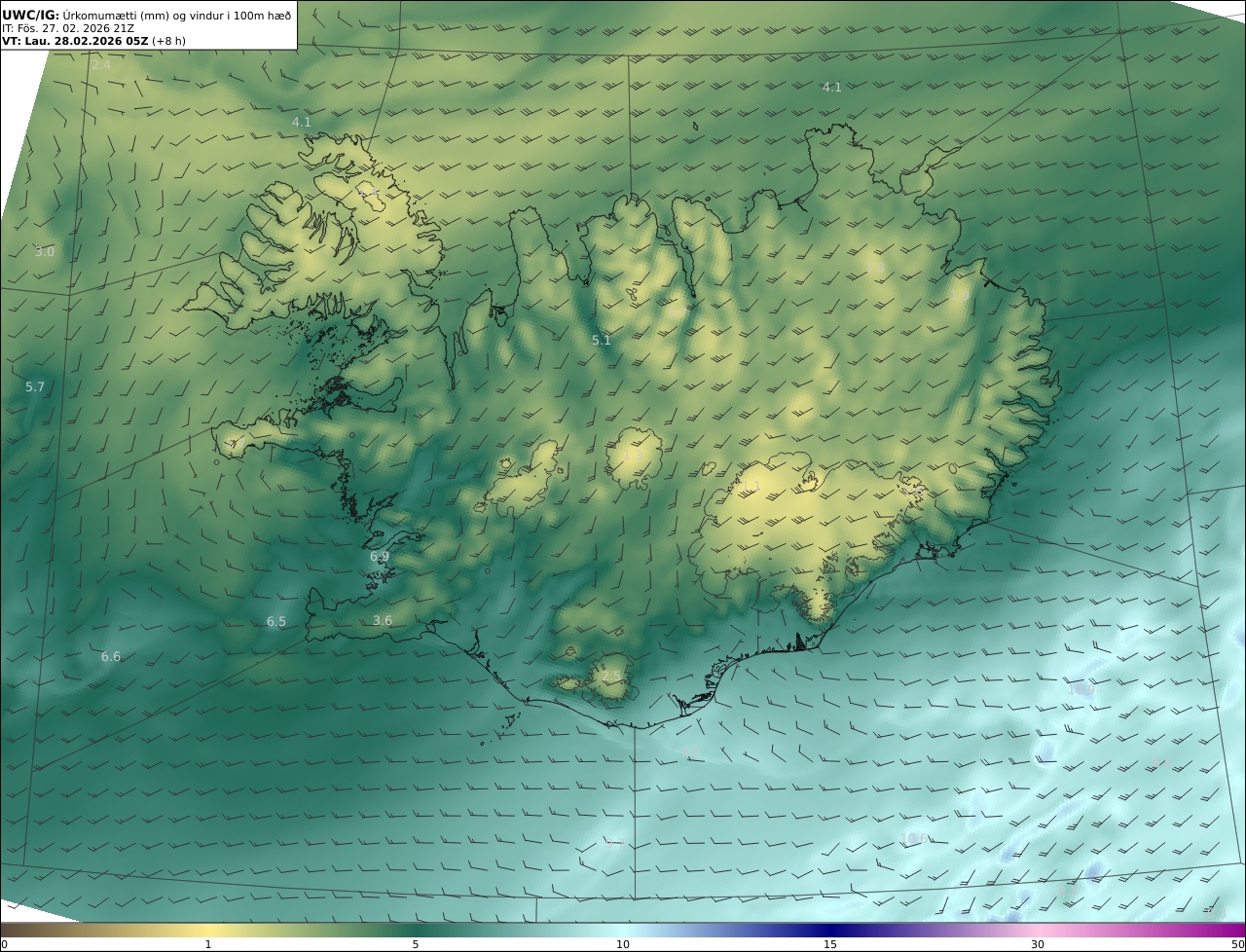Click the 10 tick on the colour scale

click(x=623, y=944)
